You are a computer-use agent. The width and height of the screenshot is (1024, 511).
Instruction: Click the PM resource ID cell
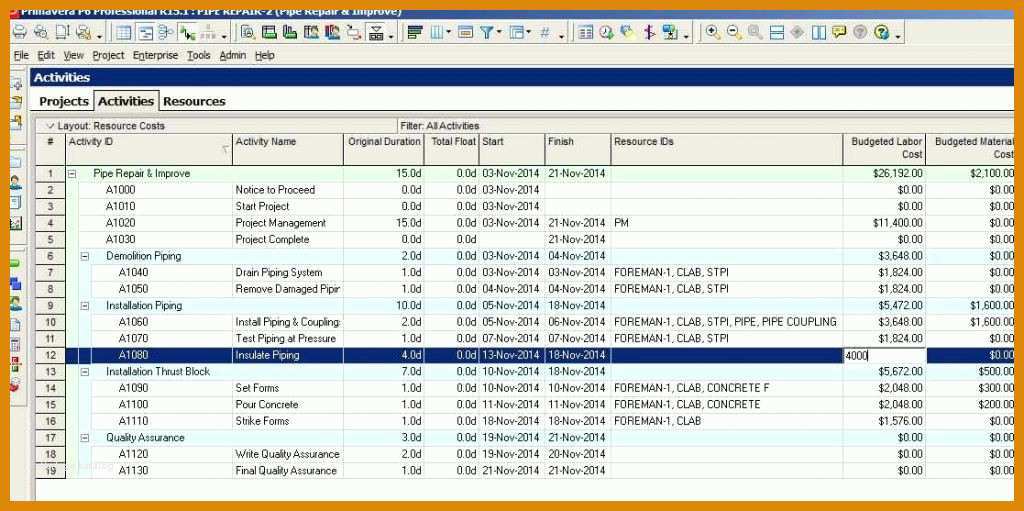[727, 223]
